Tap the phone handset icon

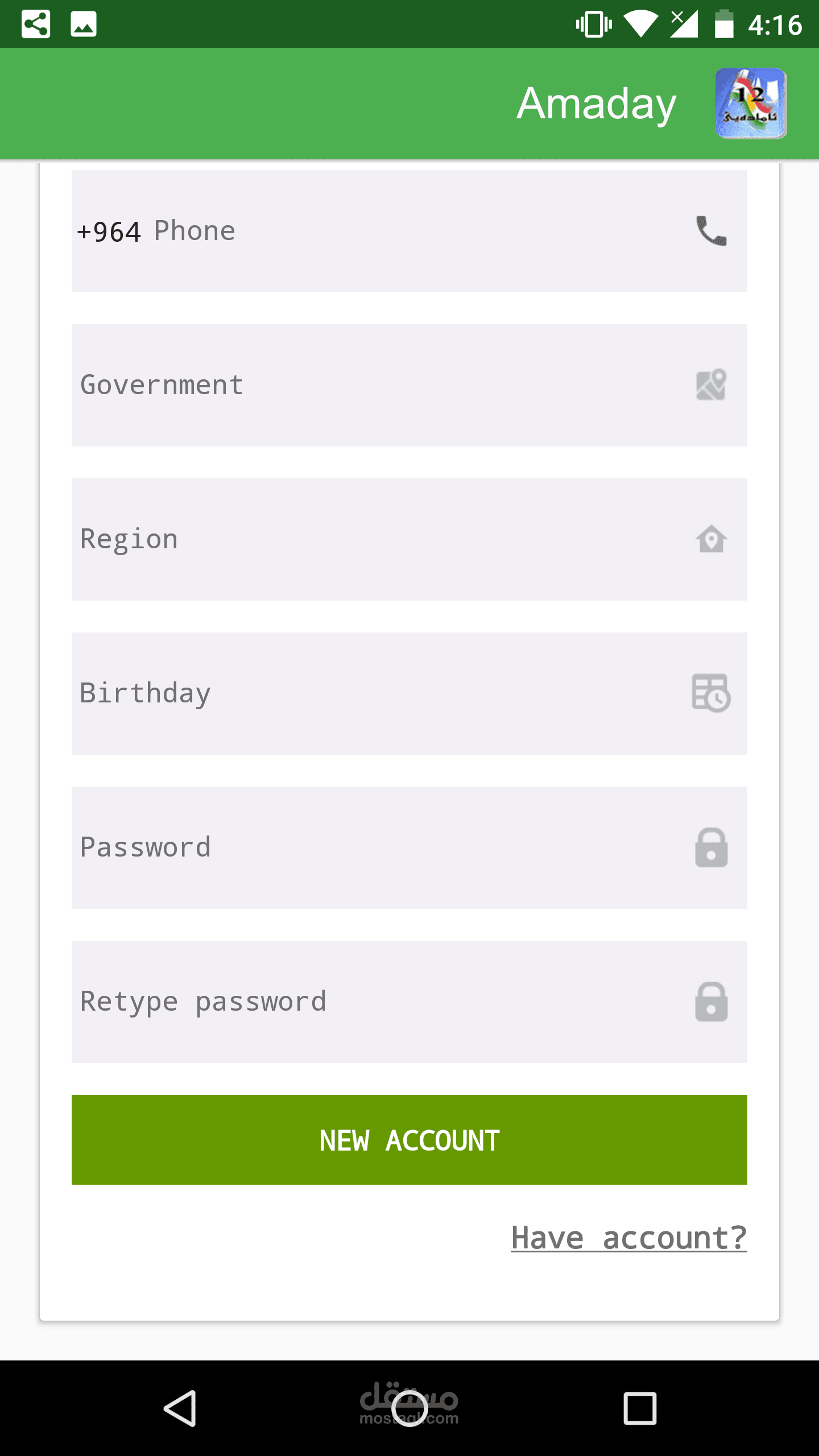click(x=711, y=231)
